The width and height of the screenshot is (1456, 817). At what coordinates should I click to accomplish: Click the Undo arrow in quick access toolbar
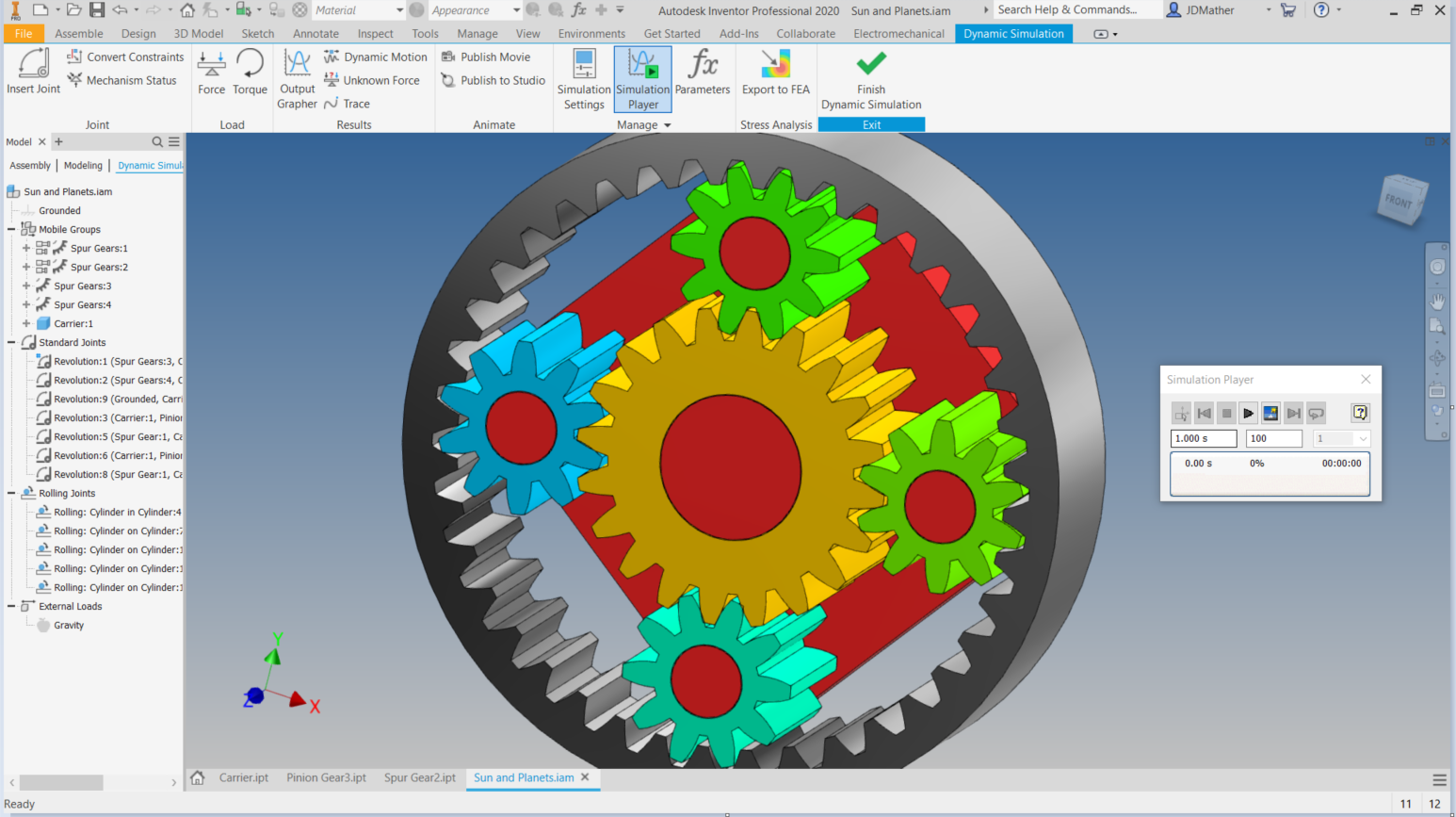coord(120,10)
